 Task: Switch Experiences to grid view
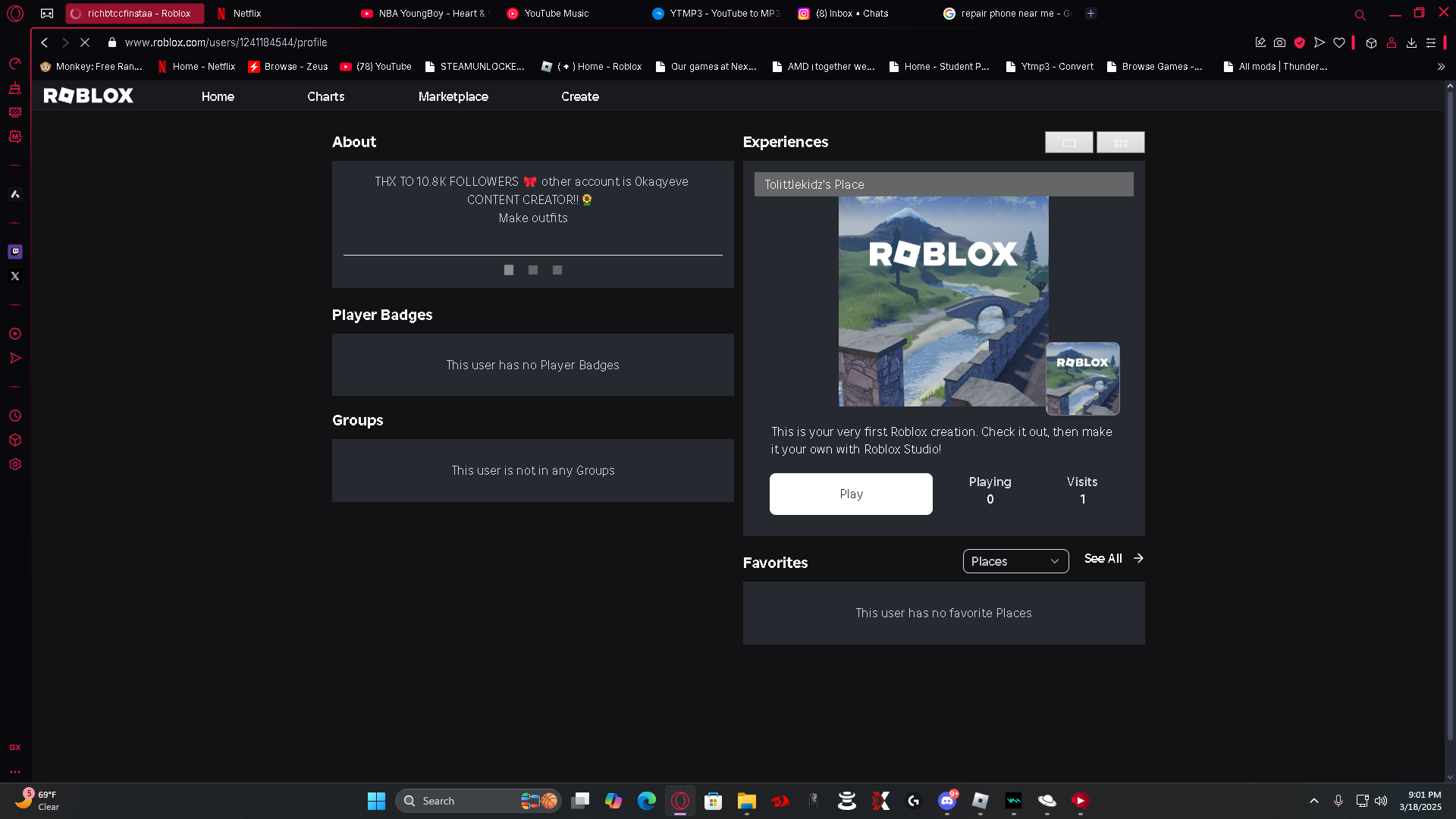(x=1121, y=143)
